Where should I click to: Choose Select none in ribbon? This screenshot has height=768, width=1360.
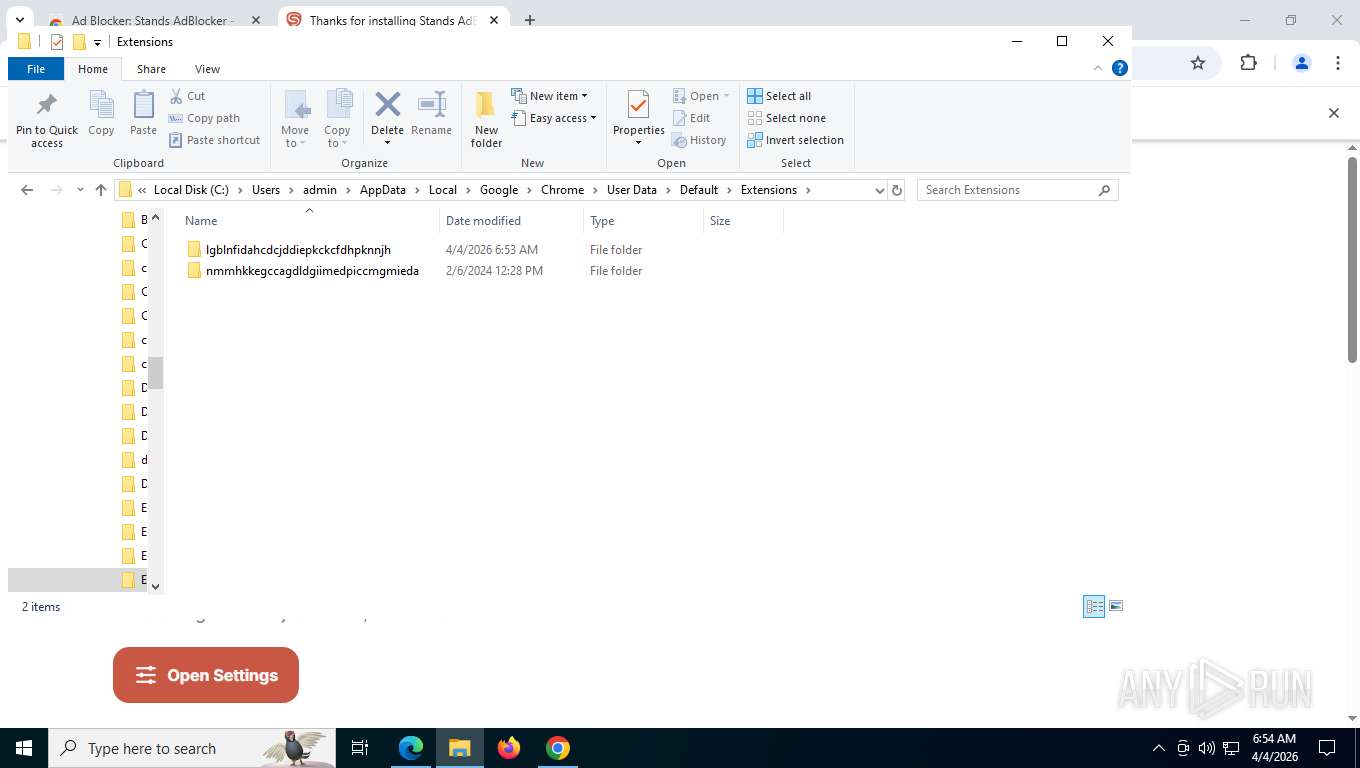pos(786,118)
